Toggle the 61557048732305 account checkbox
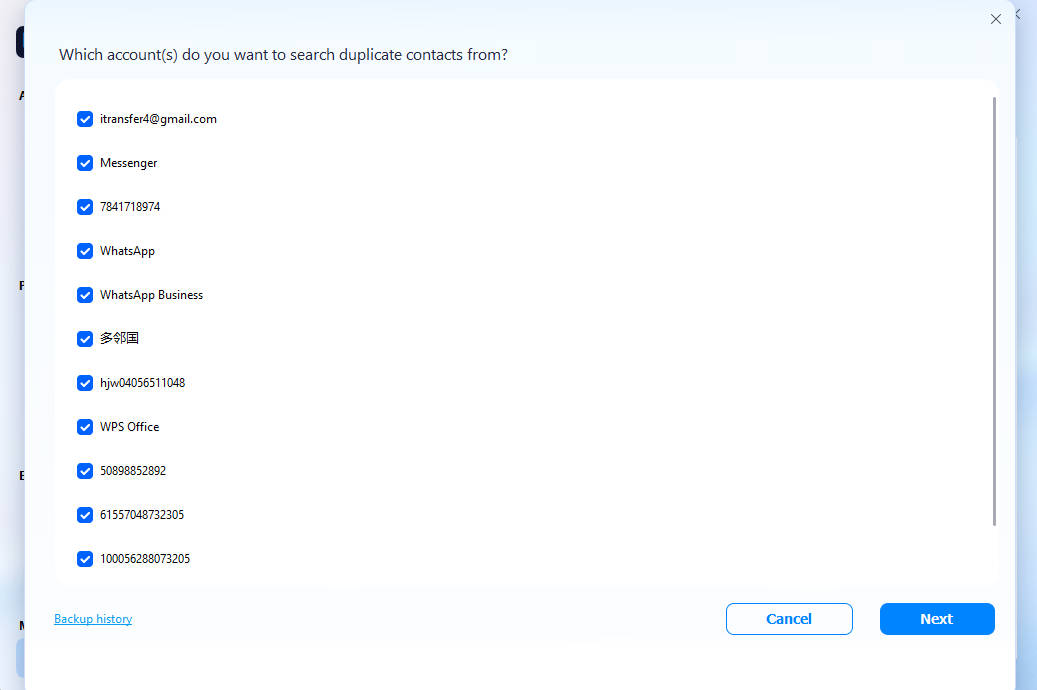 (x=85, y=515)
